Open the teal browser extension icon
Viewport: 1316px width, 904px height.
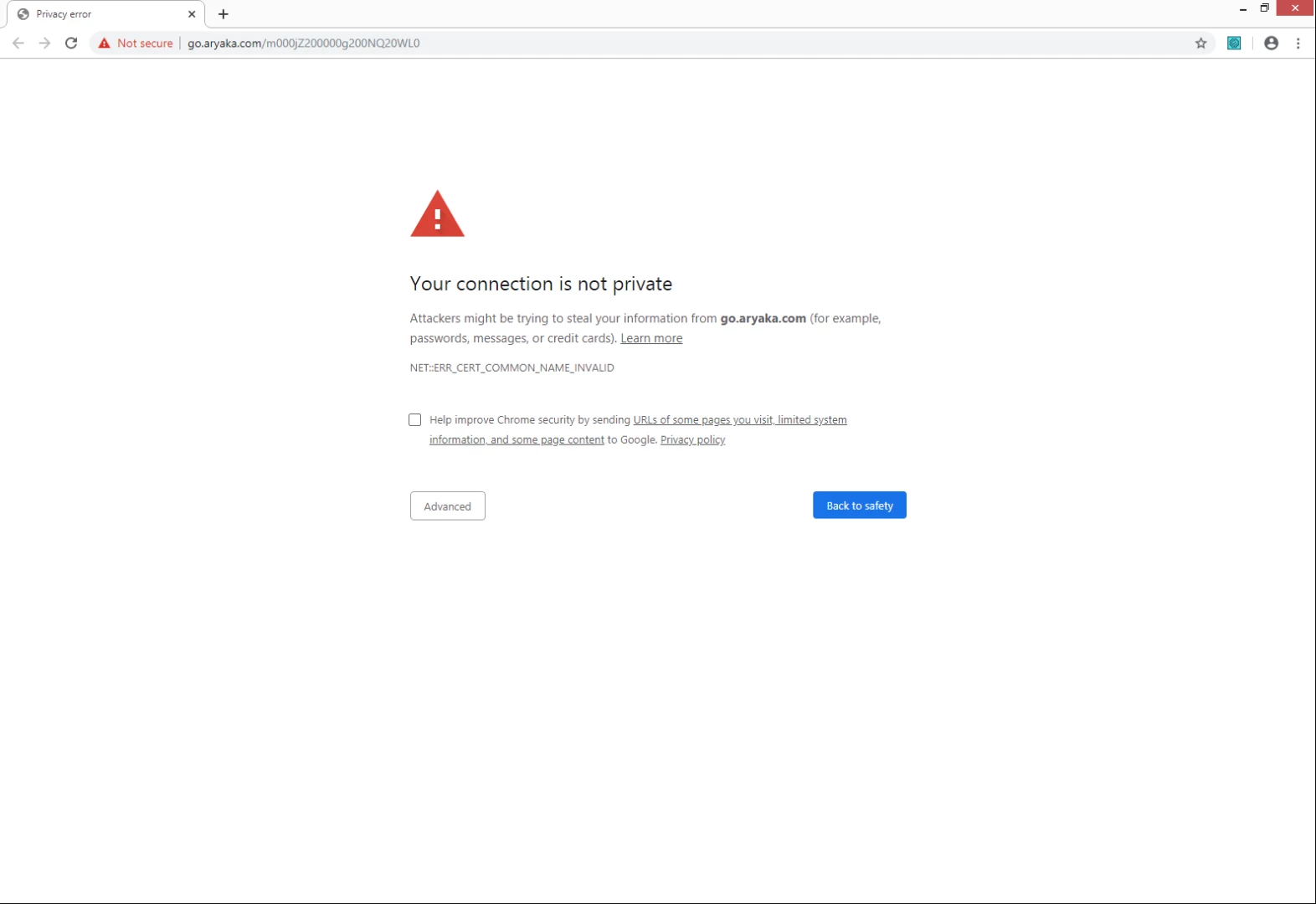tap(1234, 43)
